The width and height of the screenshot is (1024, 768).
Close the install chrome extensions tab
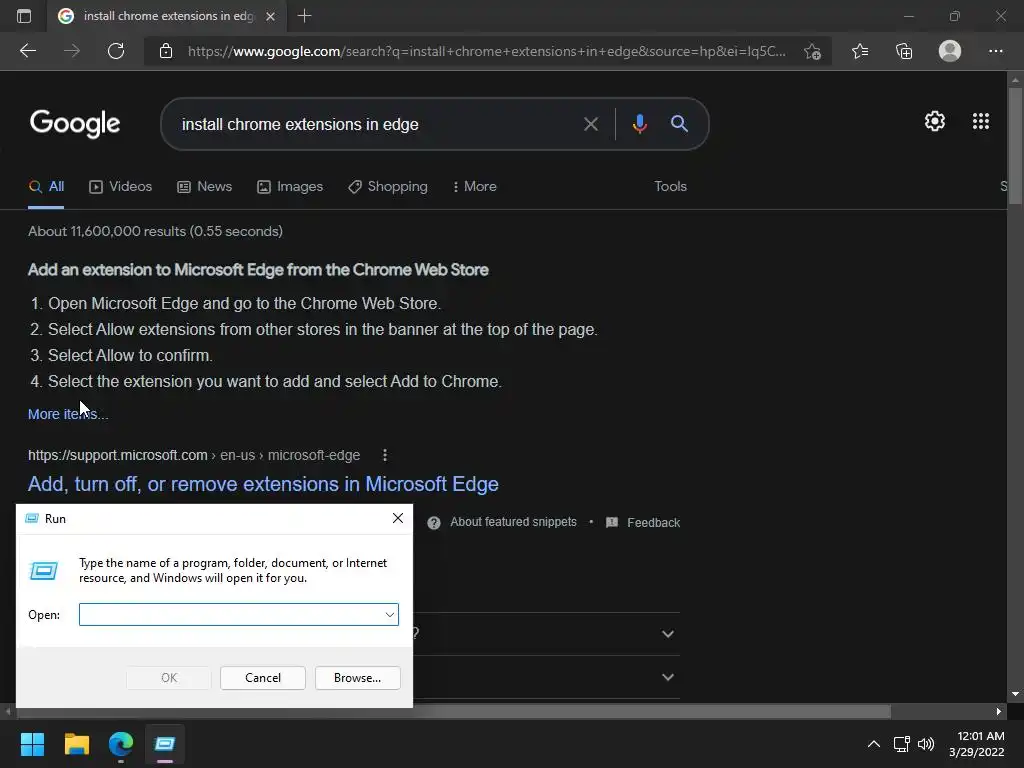[270, 16]
